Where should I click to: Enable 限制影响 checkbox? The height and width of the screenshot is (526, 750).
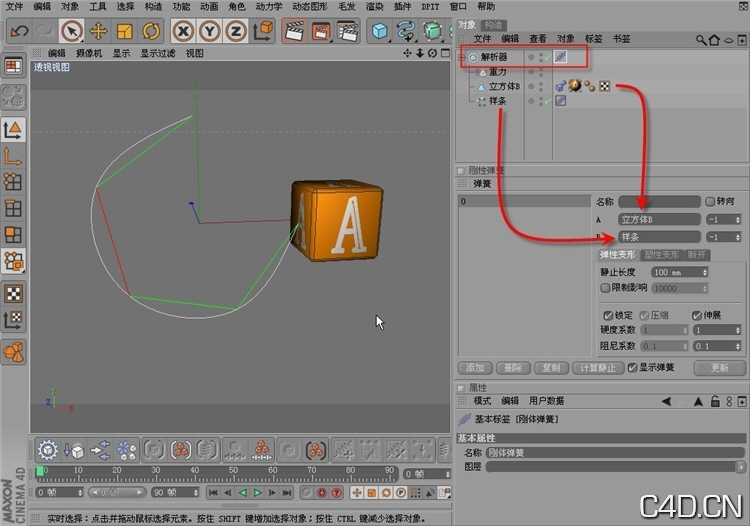[605, 288]
